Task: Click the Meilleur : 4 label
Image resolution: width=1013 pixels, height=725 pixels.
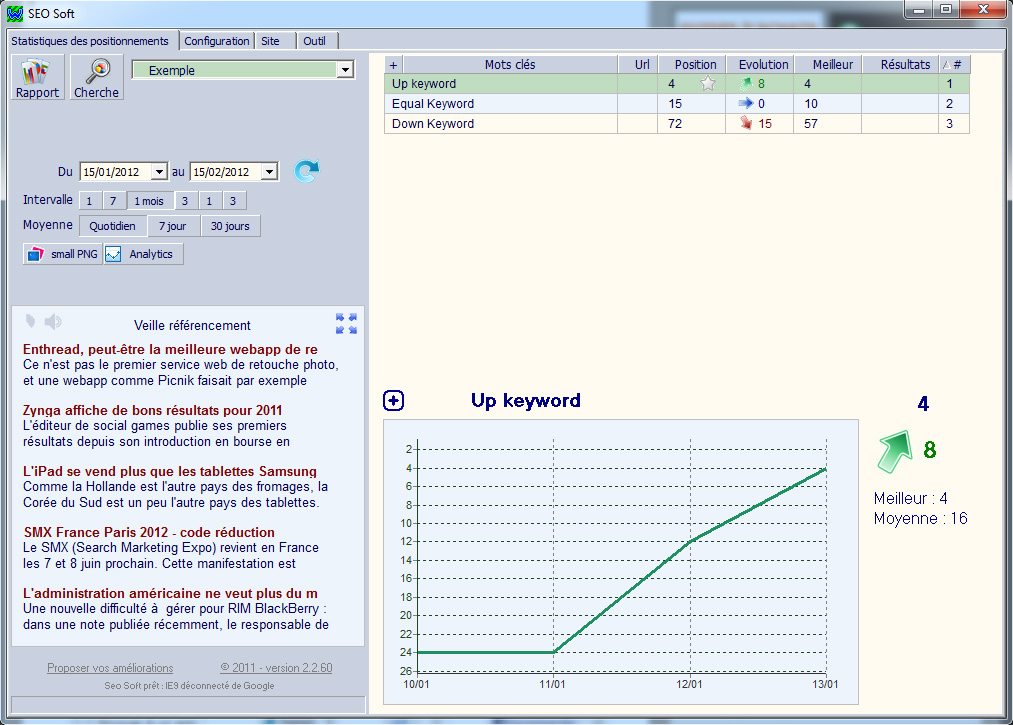Action: point(910,498)
